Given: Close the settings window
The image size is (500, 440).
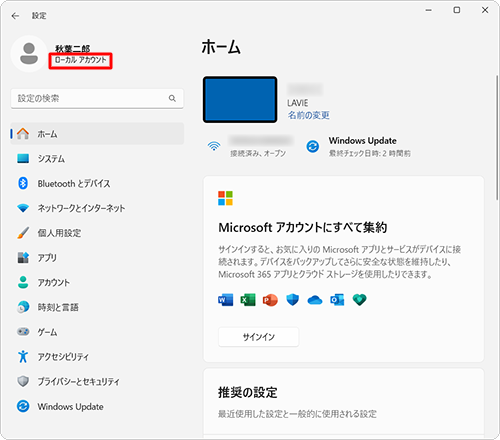Looking at the screenshot, I should point(485,10).
